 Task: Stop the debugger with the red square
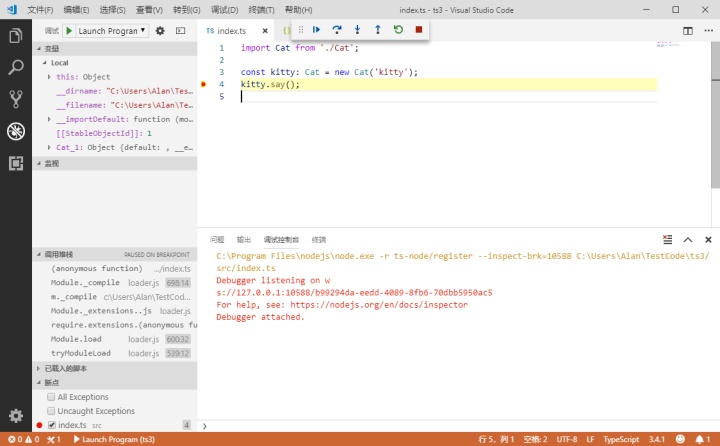[419, 30]
